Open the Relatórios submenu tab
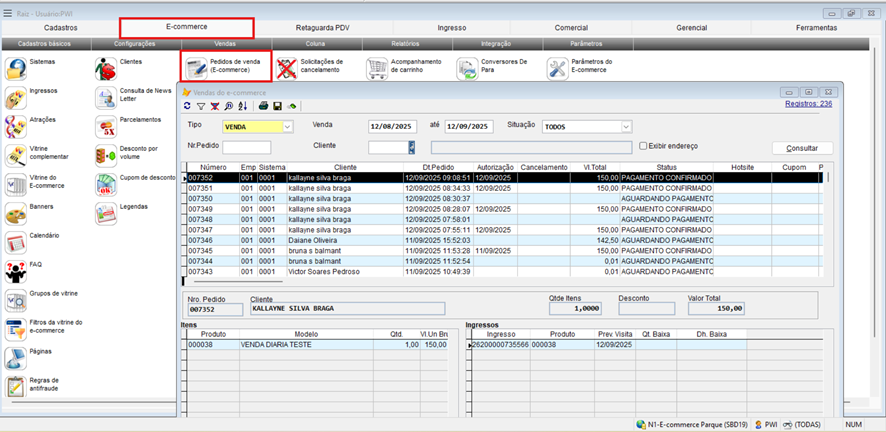The height and width of the screenshot is (432, 886). click(x=405, y=44)
